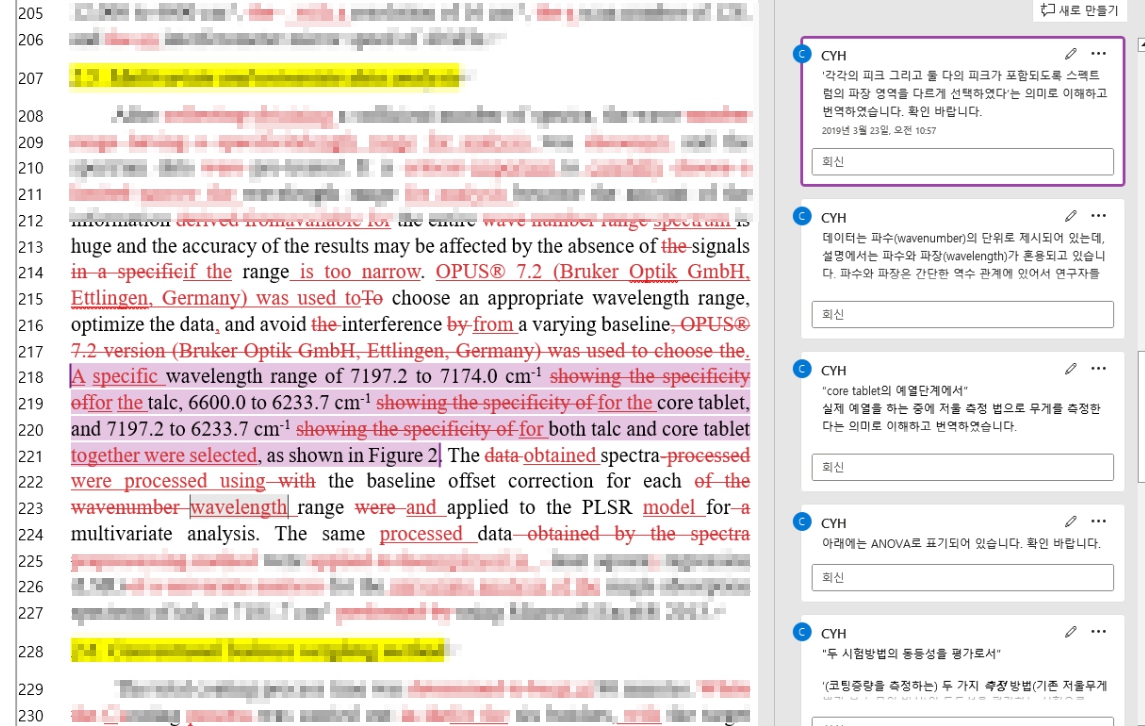Edit the last CYH comment about 두 시험방법
The width and height of the screenshot is (1145, 726).
pyautogui.click(x=1071, y=632)
